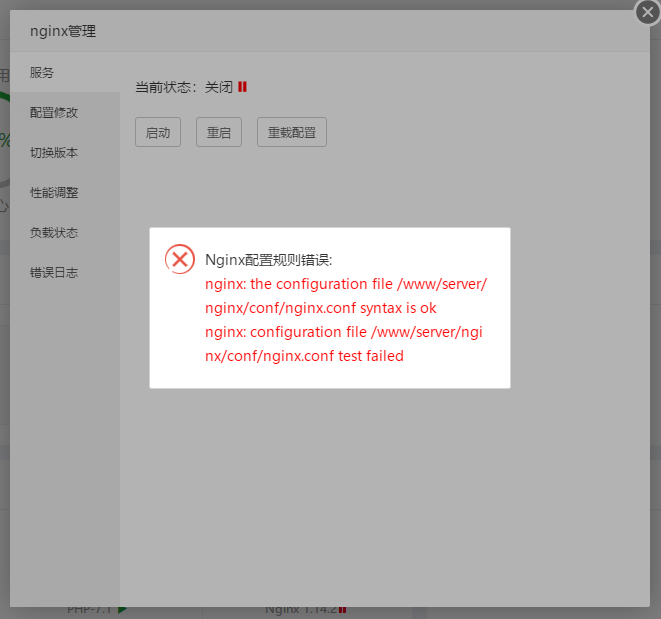The image size is (661, 619).
Task: Click the 'syntax is ok' error message line
Action: [320, 308]
